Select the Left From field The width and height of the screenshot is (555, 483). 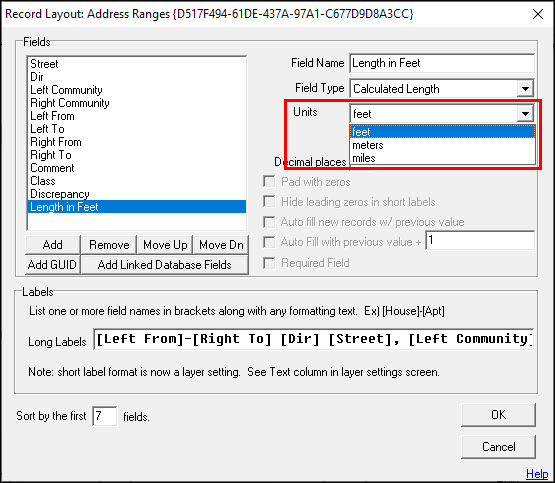(137, 116)
